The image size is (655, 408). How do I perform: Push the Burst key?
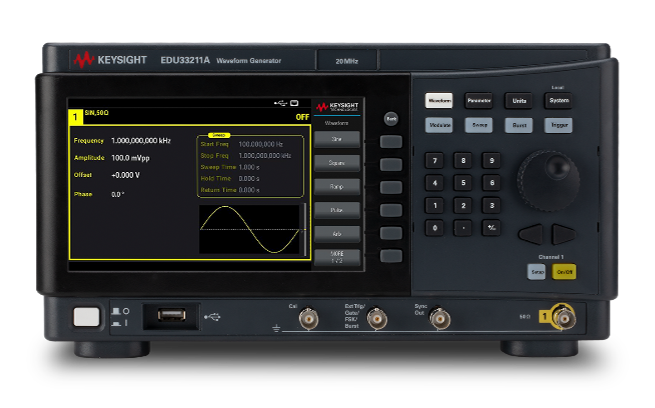pos(519,125)
